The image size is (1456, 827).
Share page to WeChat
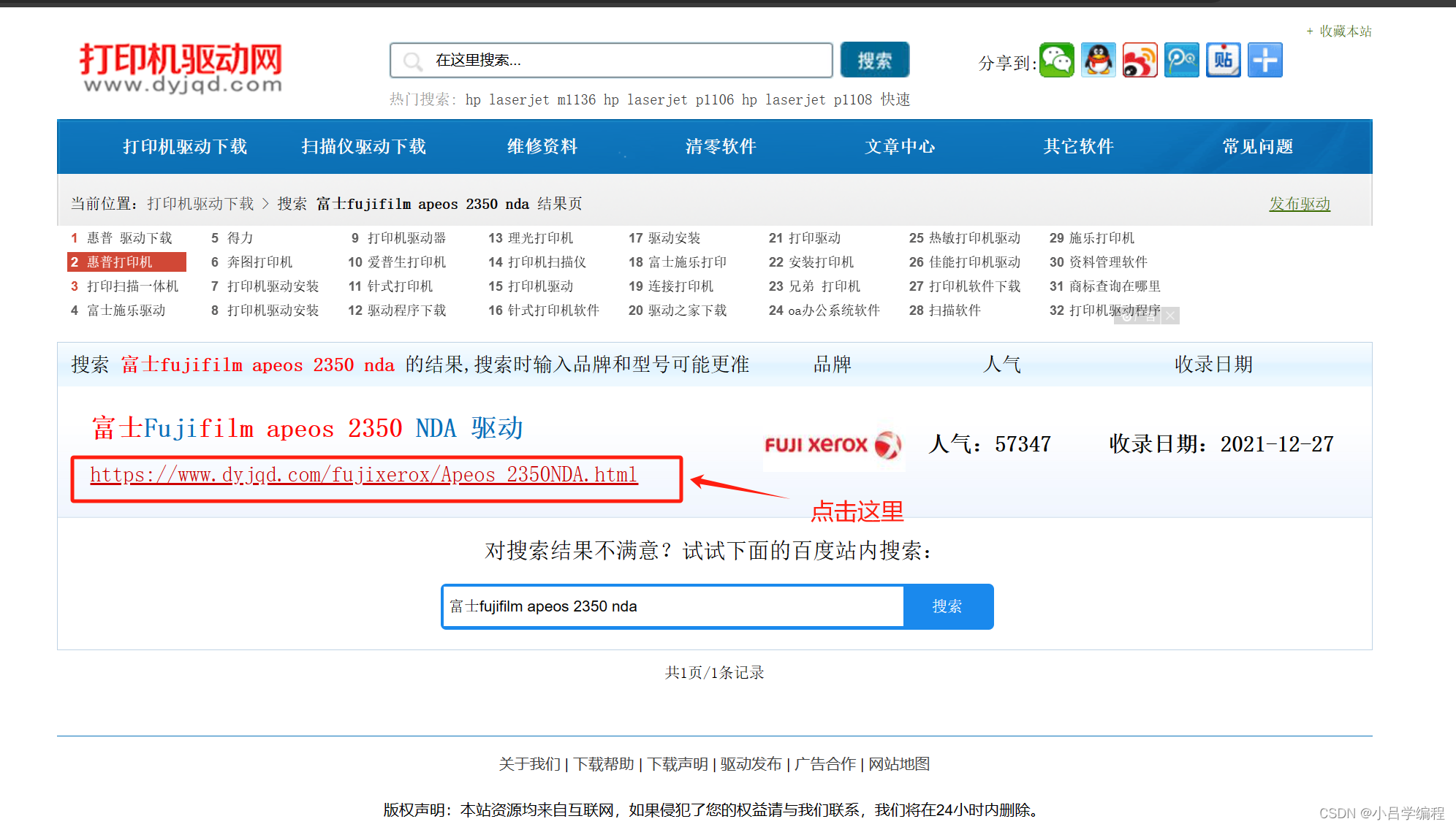point(1057,61)
